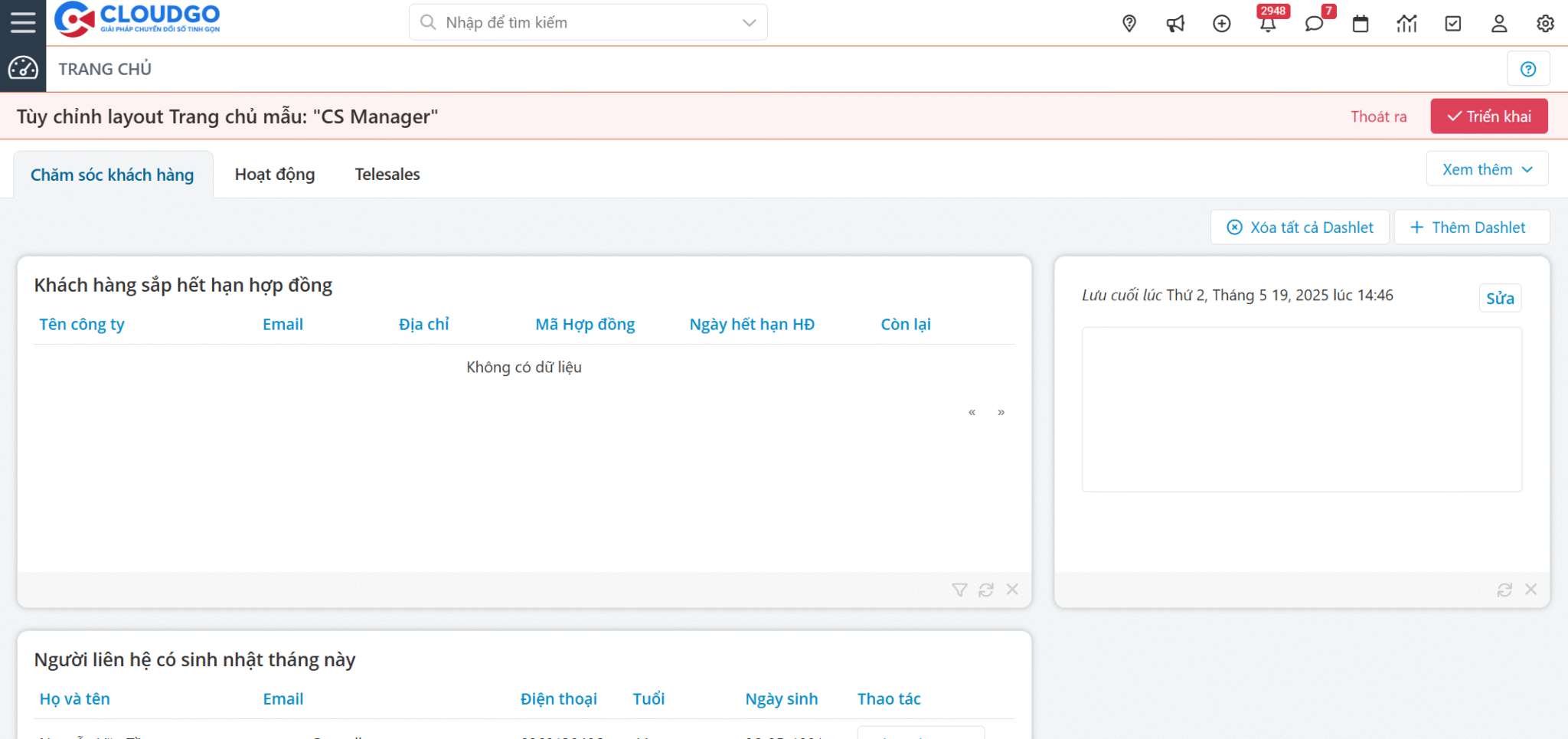Image resolution: width=1568 pixels, height=739 pixels.
Task: Open the reports chart icon
Action: (1406, 24)
